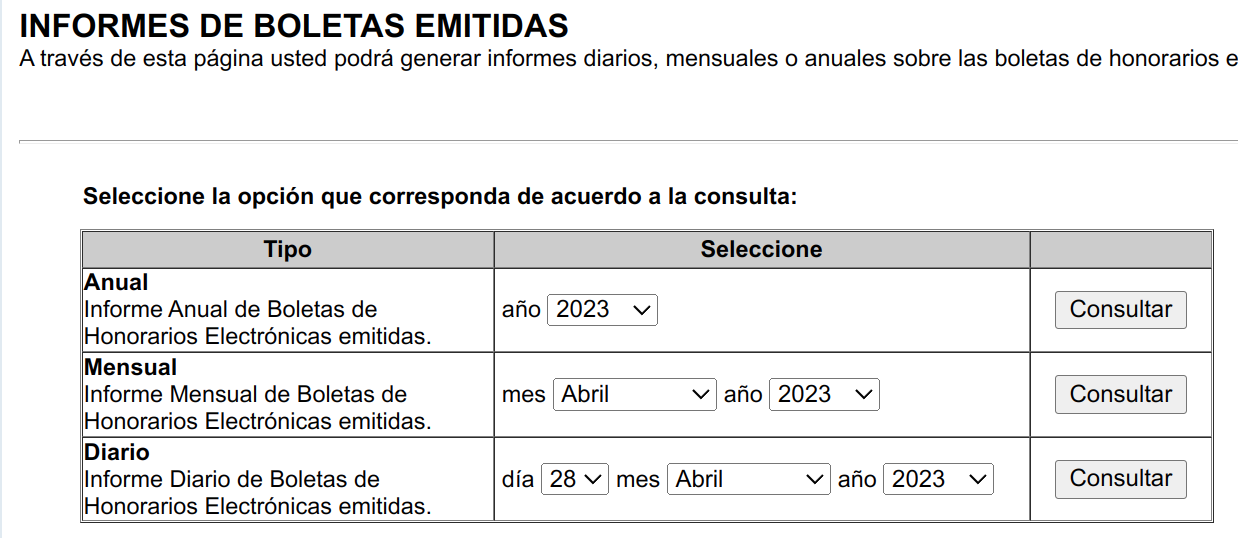Click the 'Seleccione la opción que corresponda' instruction
The image size is (1238, 538).
[x=440, y=196]
